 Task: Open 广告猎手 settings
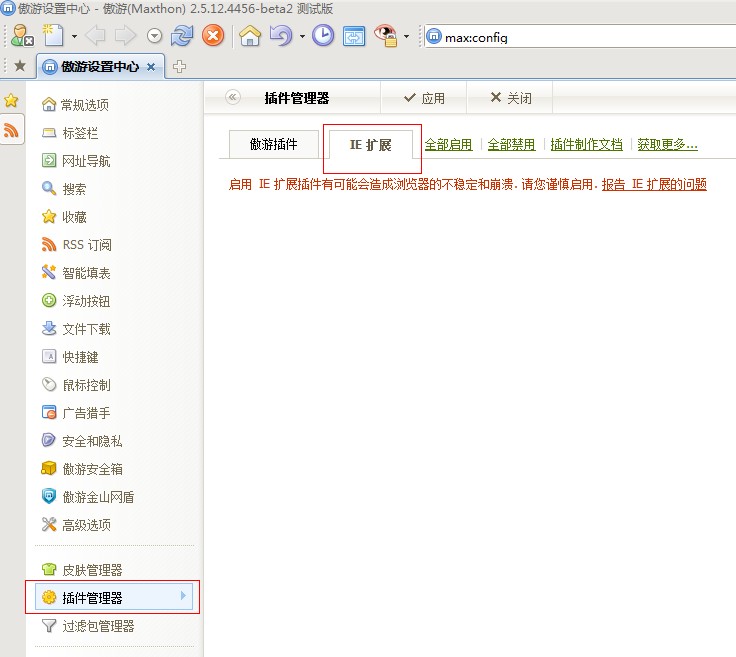coord(76,413)
